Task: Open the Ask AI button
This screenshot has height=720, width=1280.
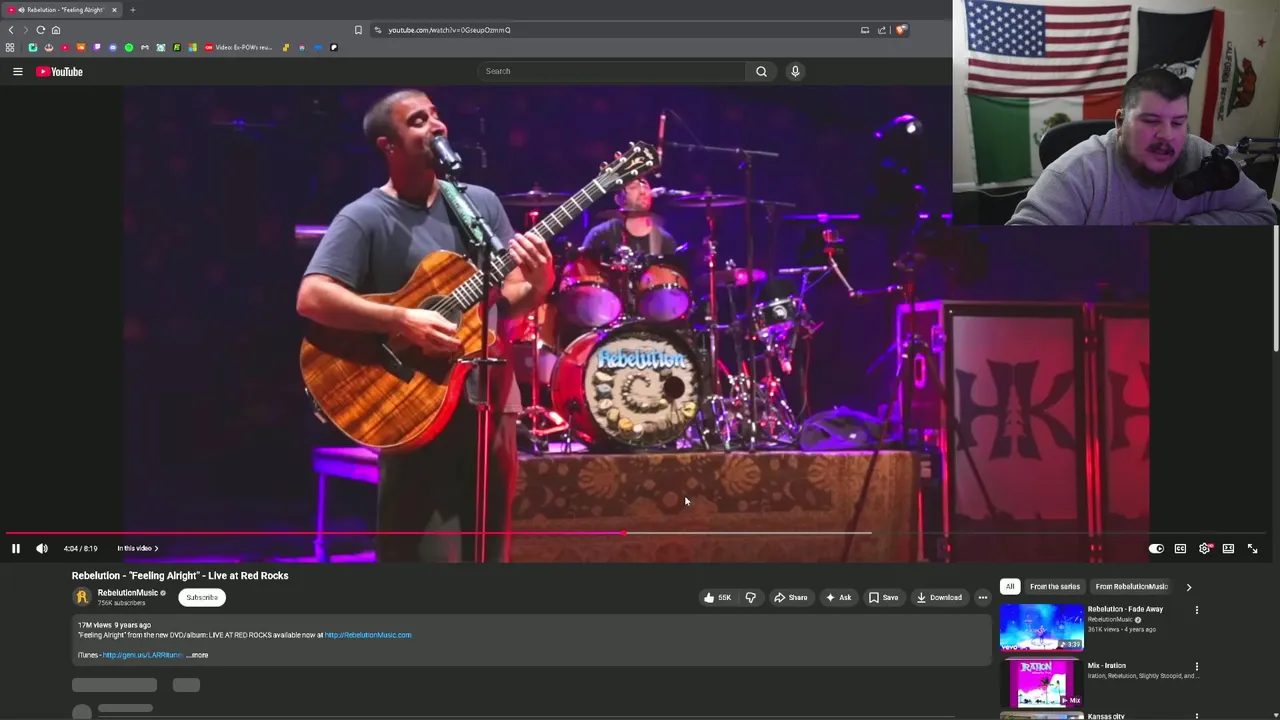Action: click(x=838, y=597)
